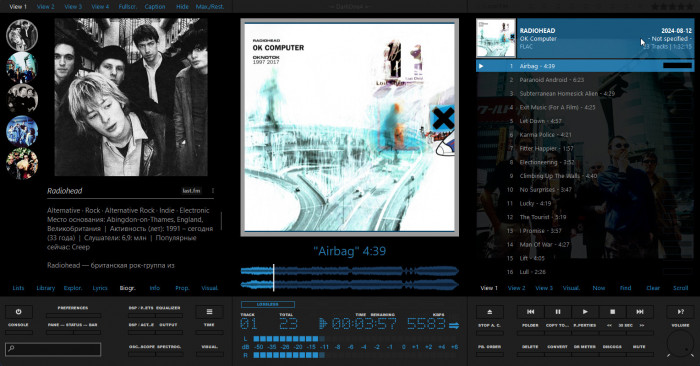Toggle the Mute switch
This screenshot has width=700, height=366.
[639, 354]
